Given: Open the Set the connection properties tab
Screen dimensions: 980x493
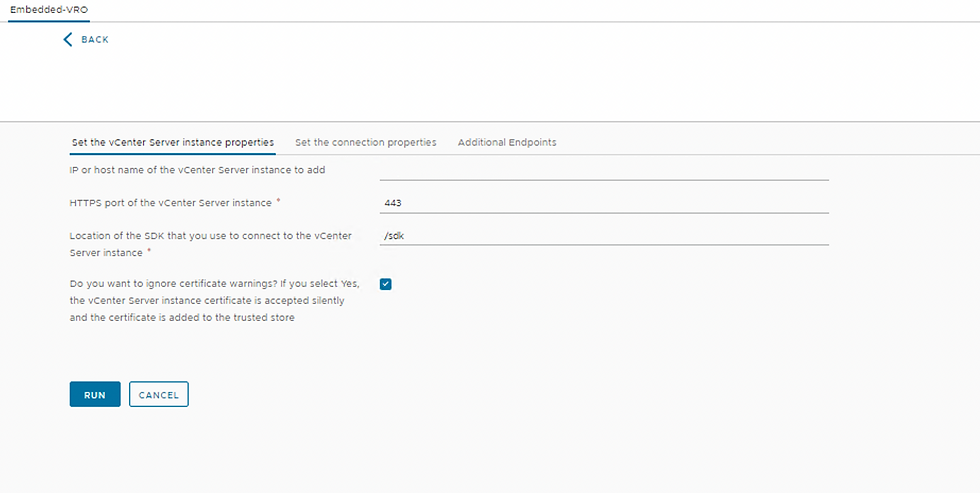Looking at the screenshot, I should point(366,142).
